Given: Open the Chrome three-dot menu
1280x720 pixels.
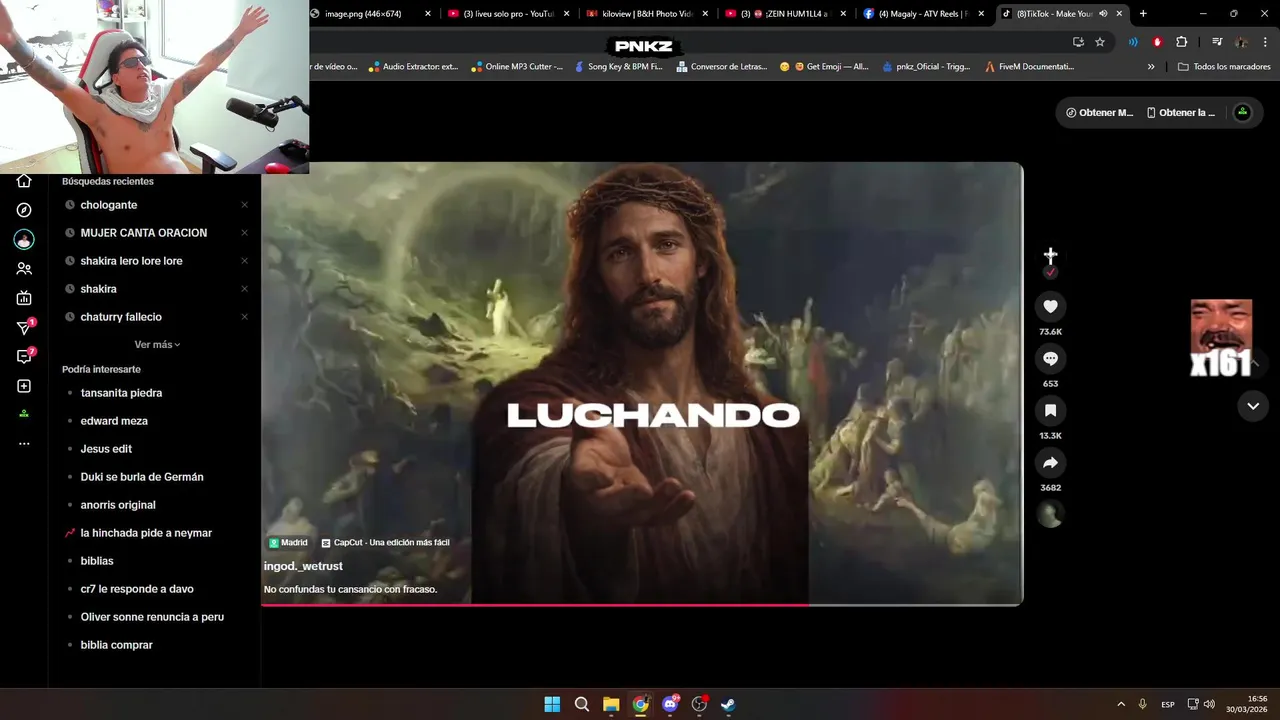Looking at the screenshot, I should [x=1265, y=42].
